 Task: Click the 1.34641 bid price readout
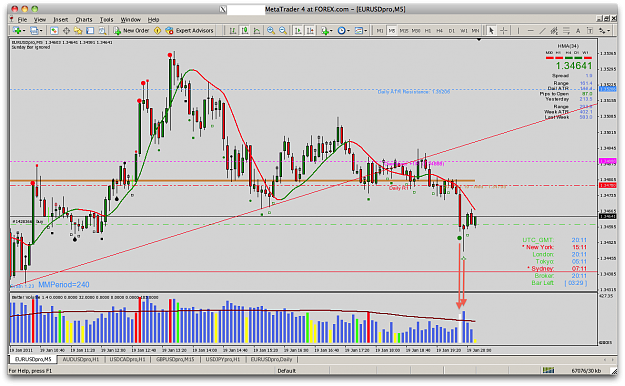tap(574, 66)
